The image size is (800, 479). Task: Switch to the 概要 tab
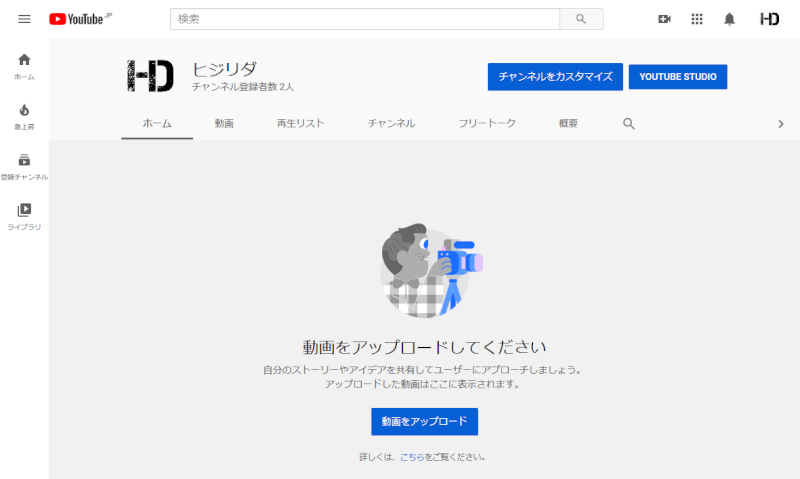click(x=568, y=123)
